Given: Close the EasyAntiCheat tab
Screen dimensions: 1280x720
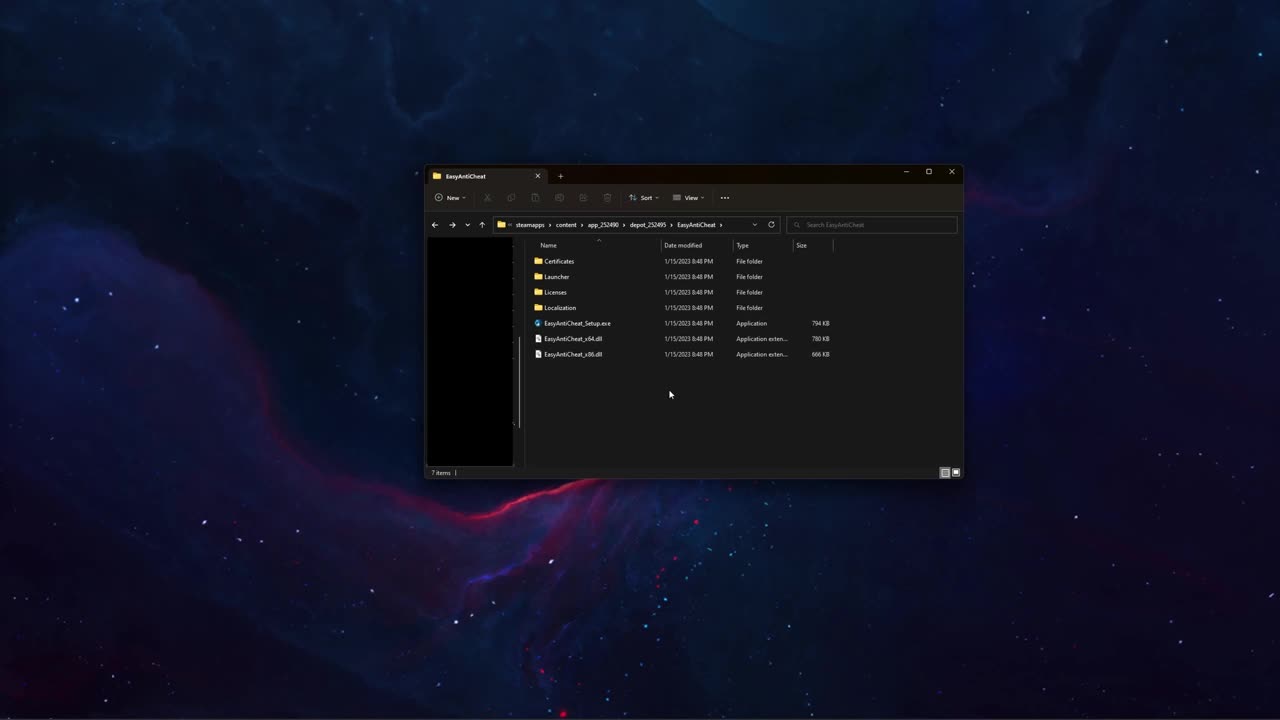Looking at the screenshot, I should pyautogui.click(x=537, y=176).
